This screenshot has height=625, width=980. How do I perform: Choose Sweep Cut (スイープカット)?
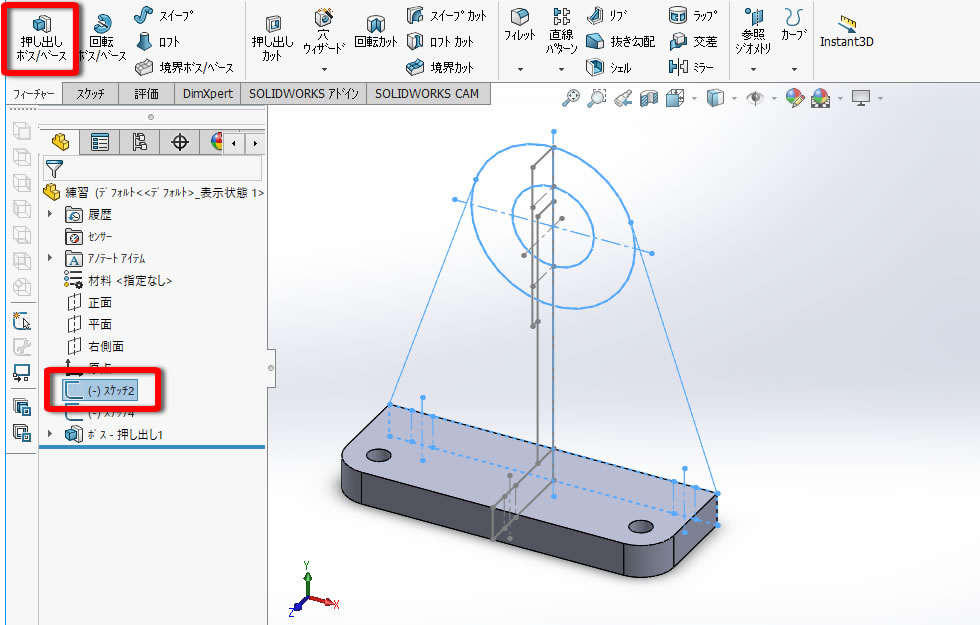(446, 16)
